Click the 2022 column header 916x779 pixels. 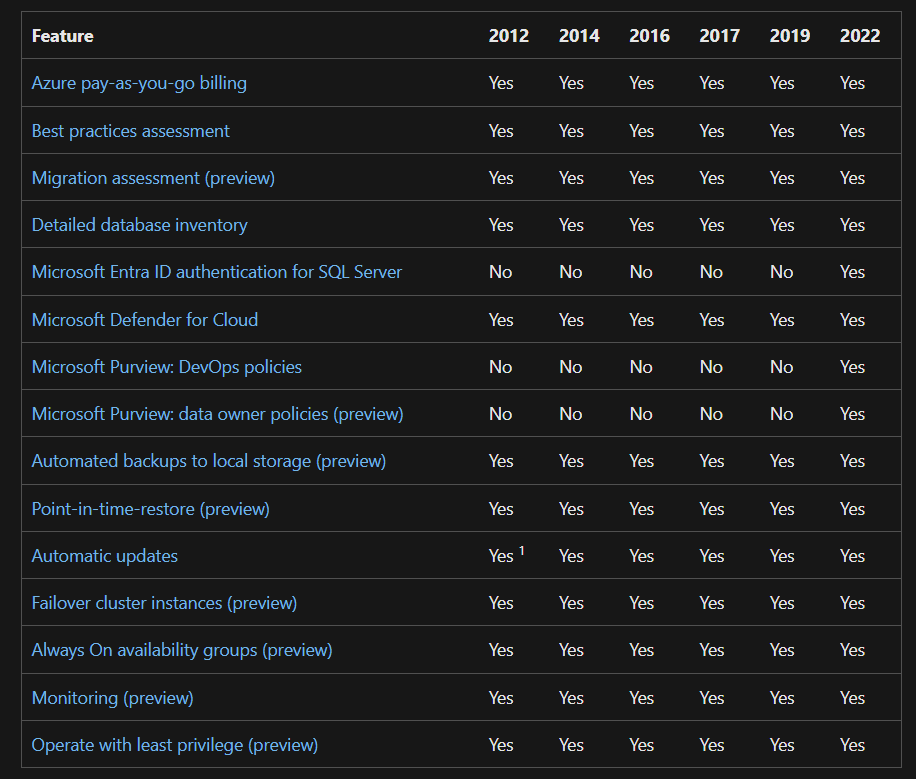point(859,36)
